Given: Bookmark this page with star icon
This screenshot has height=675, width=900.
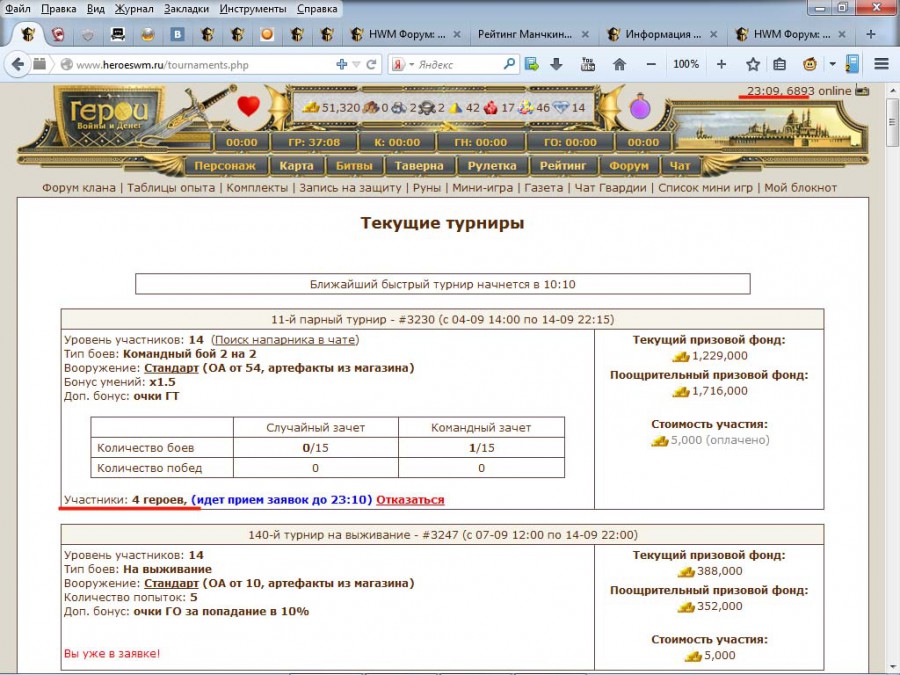Looking at the screenshot, I should [753, 64].
